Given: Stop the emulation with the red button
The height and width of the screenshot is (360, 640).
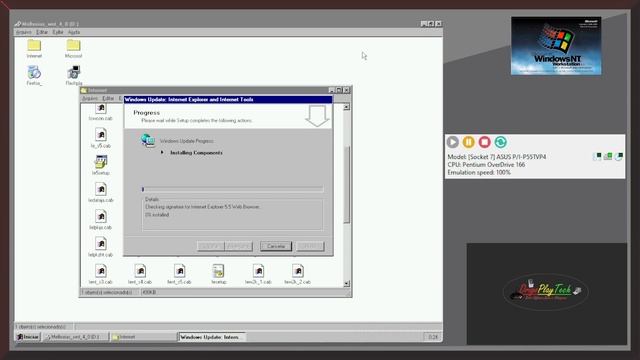Looking at the screenshot, I should (484, 142).
